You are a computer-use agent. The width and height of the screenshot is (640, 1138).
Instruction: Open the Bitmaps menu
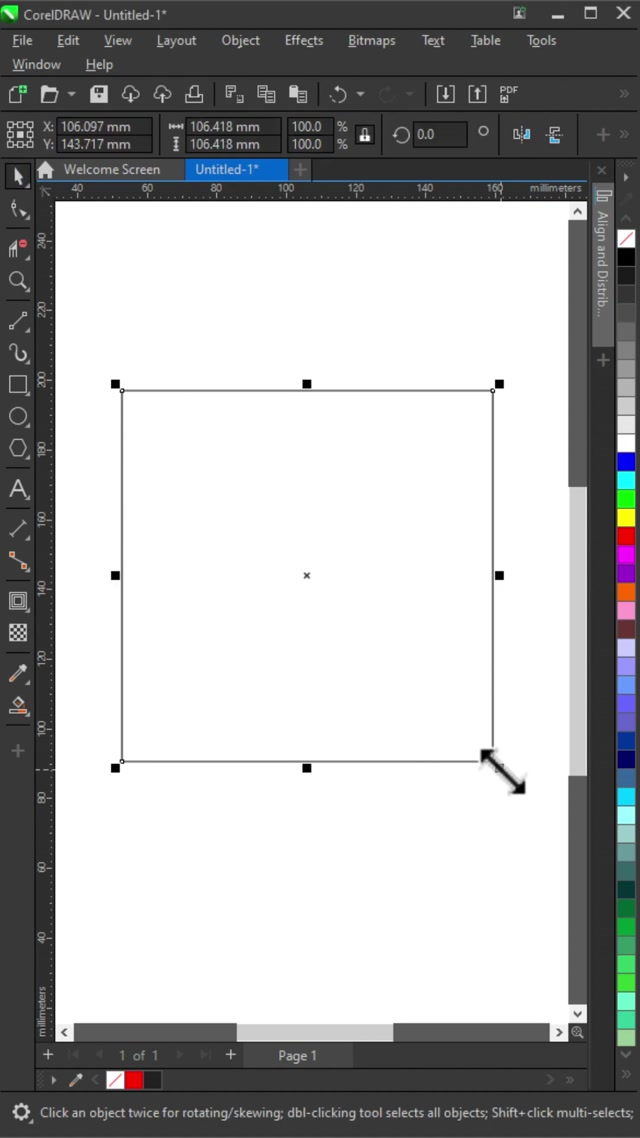tap(371, 40)
